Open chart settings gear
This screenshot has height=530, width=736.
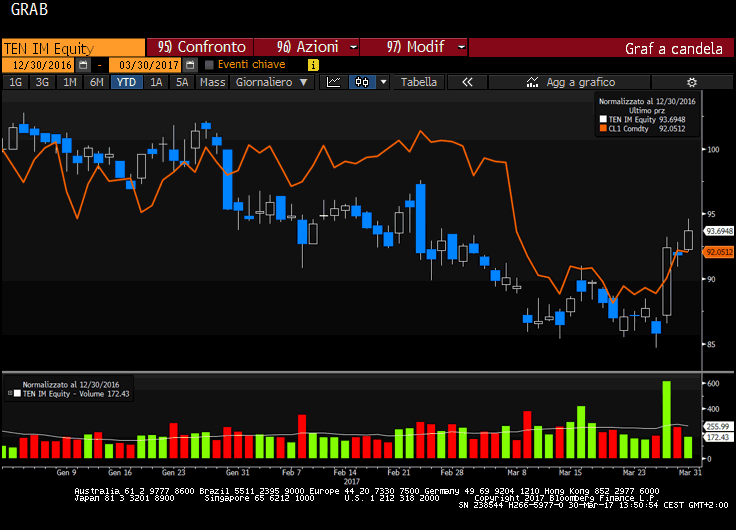[691, 83]
